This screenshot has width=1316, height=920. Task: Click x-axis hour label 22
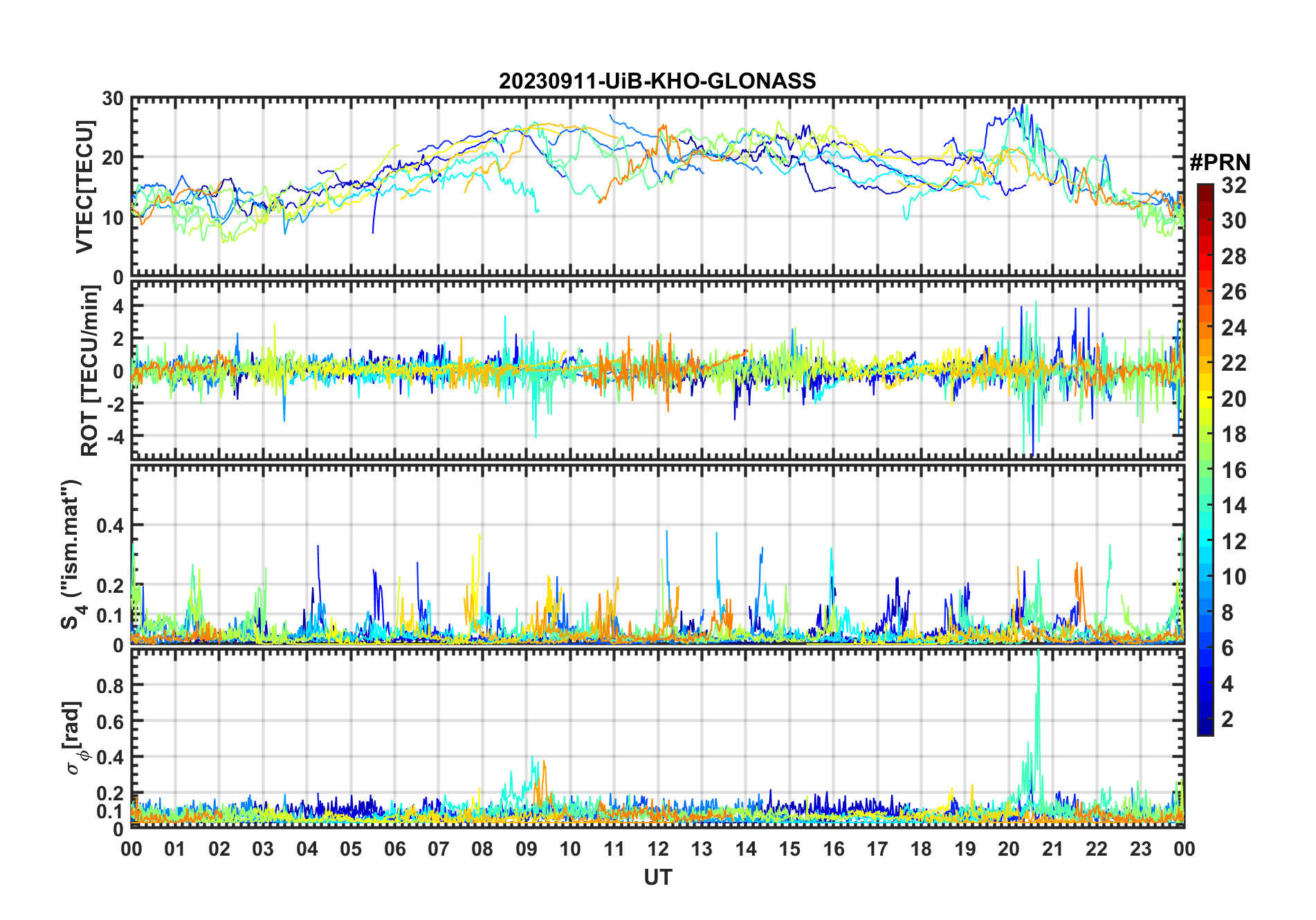click(x=1097, y=849)
